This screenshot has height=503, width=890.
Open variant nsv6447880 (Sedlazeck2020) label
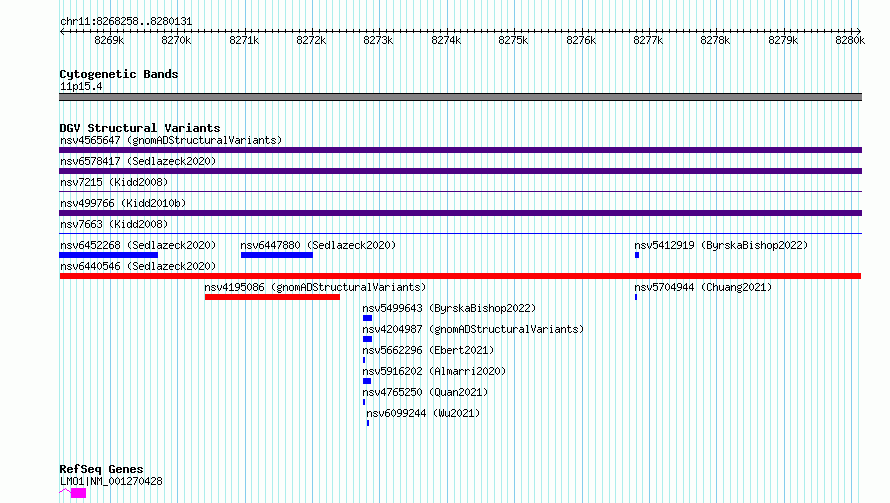tap(318, 245)
